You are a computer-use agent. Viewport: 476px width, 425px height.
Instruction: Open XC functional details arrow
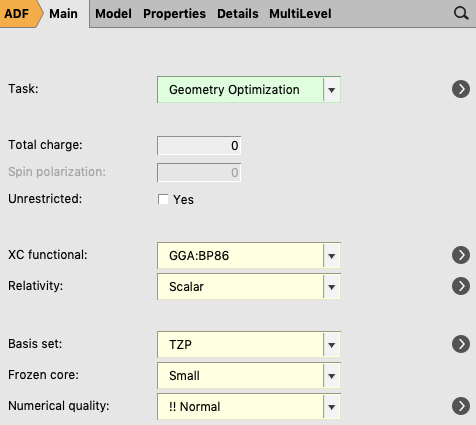[461, 255]
